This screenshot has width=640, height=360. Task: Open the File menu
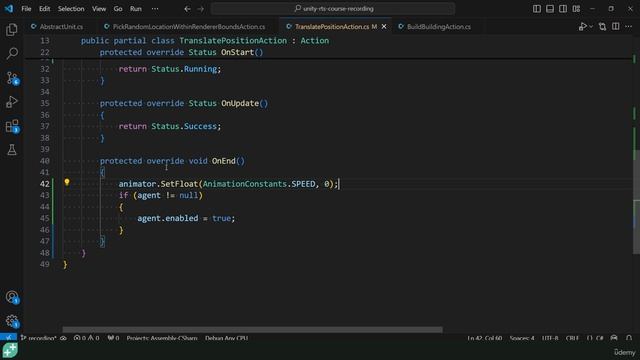click(x=26, y=9)
